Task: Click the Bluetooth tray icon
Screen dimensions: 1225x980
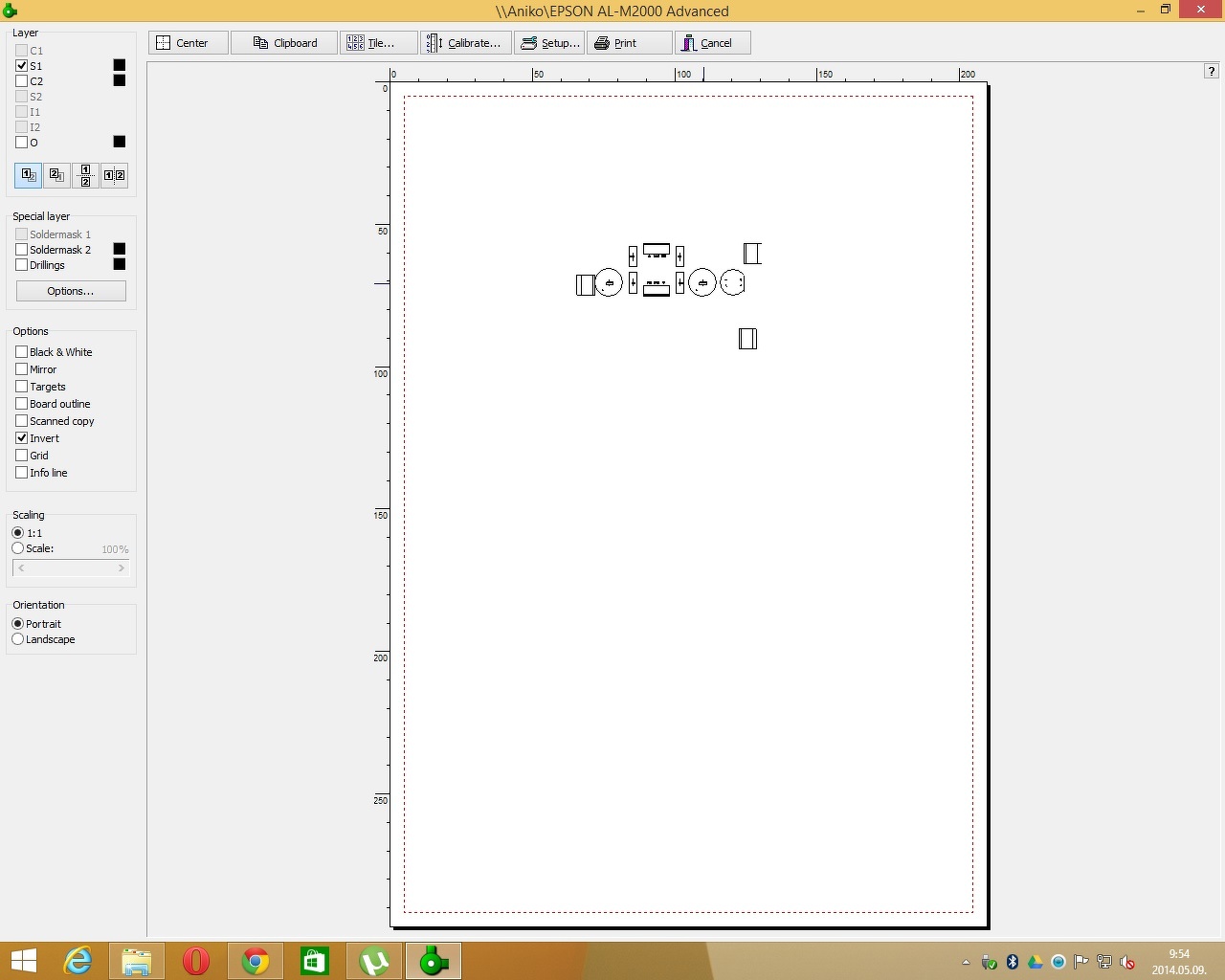Action: point(1013,962)
